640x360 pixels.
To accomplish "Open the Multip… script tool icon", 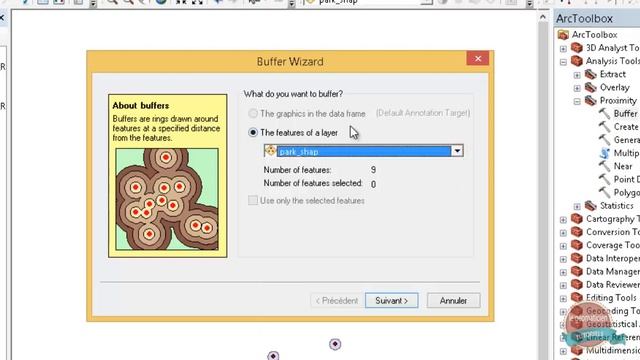I will click(x=604, y=153).
